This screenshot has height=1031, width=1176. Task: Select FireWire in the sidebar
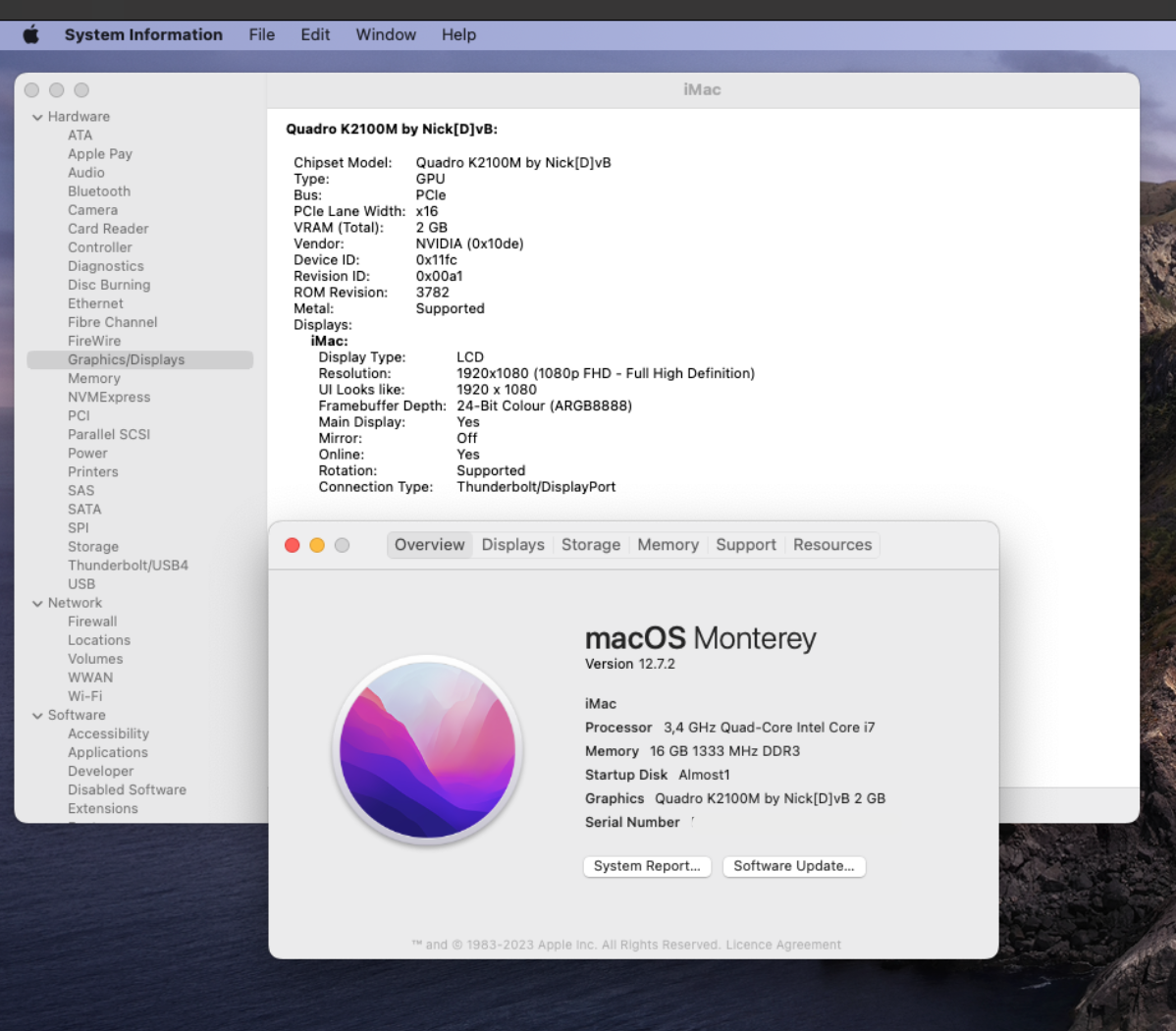94,342
